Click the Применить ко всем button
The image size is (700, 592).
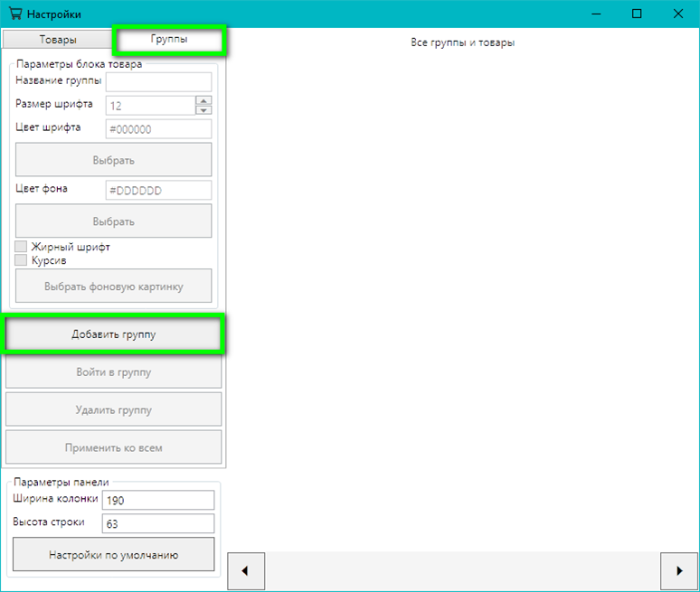click(x=113, y=448)
